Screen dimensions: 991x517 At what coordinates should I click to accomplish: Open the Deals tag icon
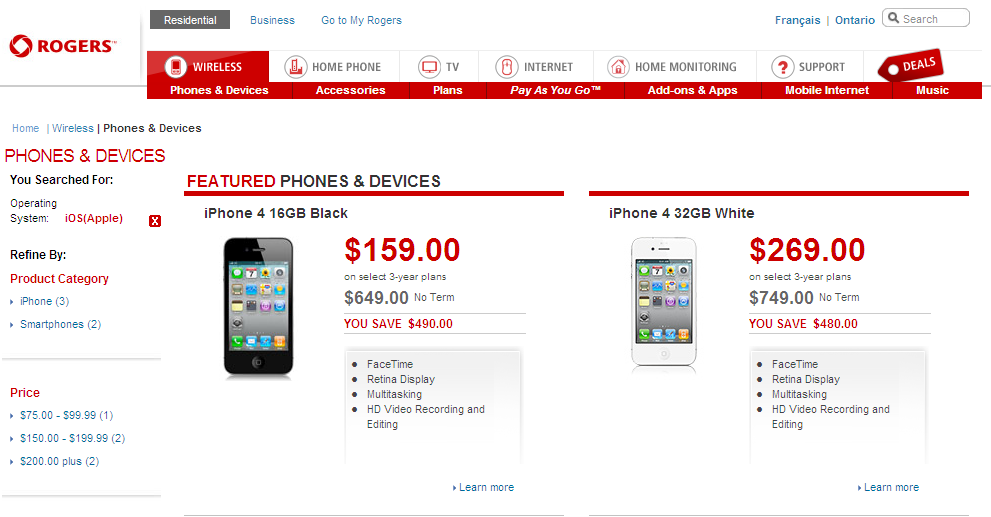[911, 65]
